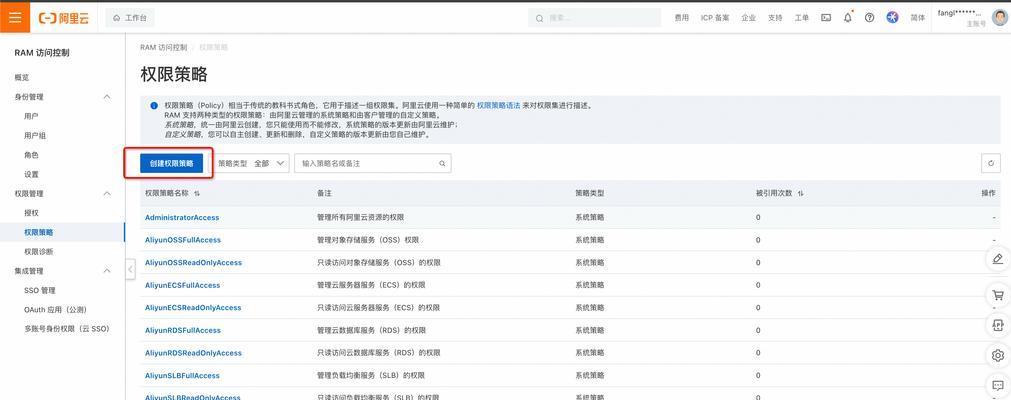Open the floating chat feedback icon

998,386
